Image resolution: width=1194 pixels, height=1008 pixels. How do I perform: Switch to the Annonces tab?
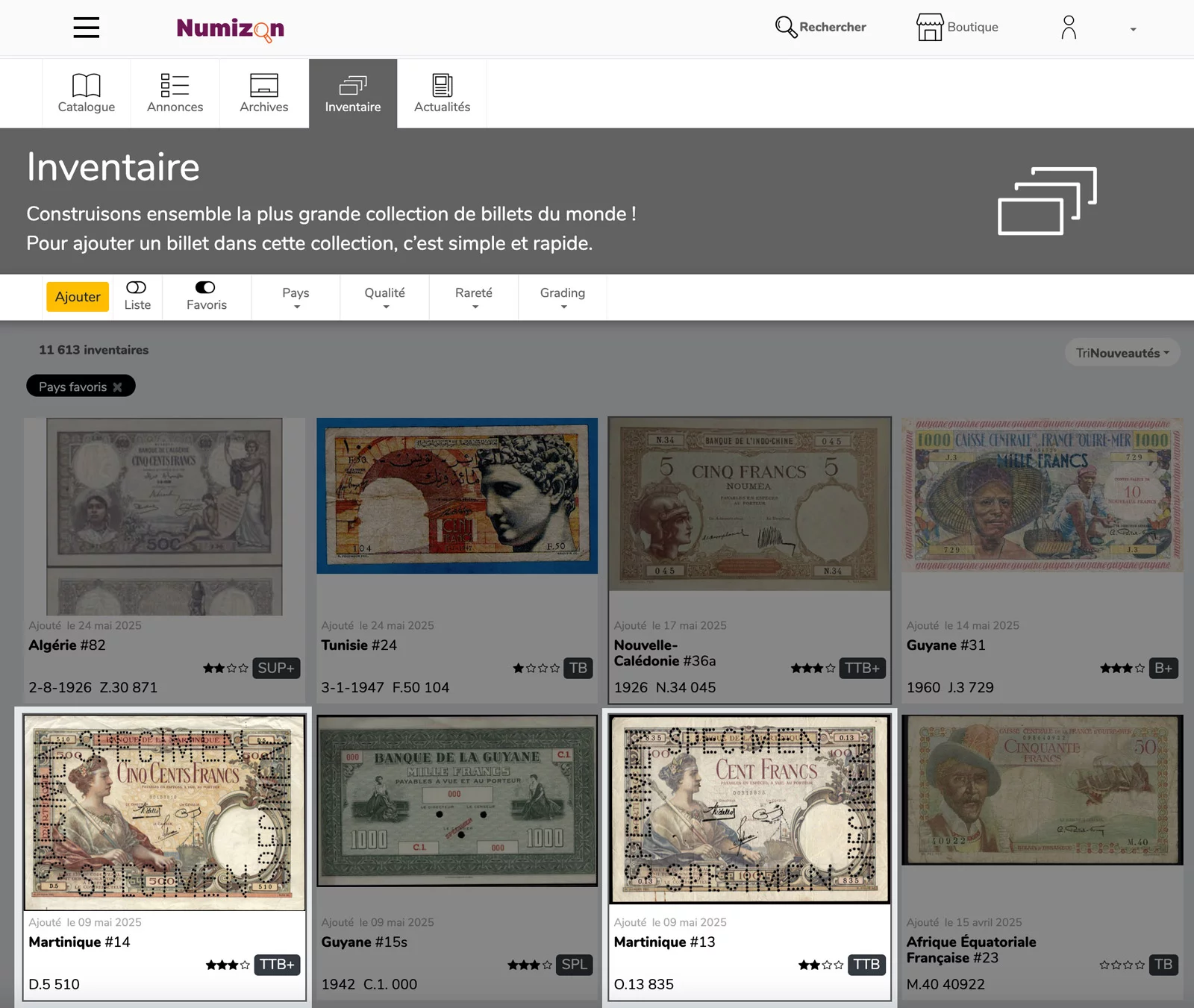(x=175, y=94)
